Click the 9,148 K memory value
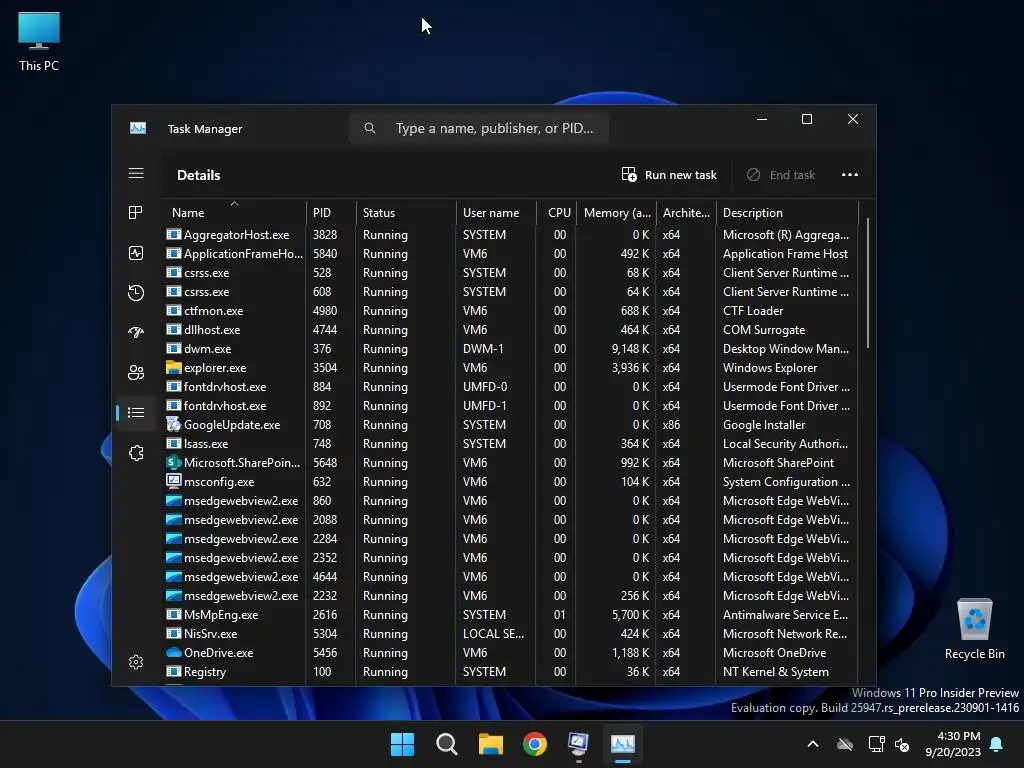Viewport: 1024px width, 768px height. pos(630,349)
